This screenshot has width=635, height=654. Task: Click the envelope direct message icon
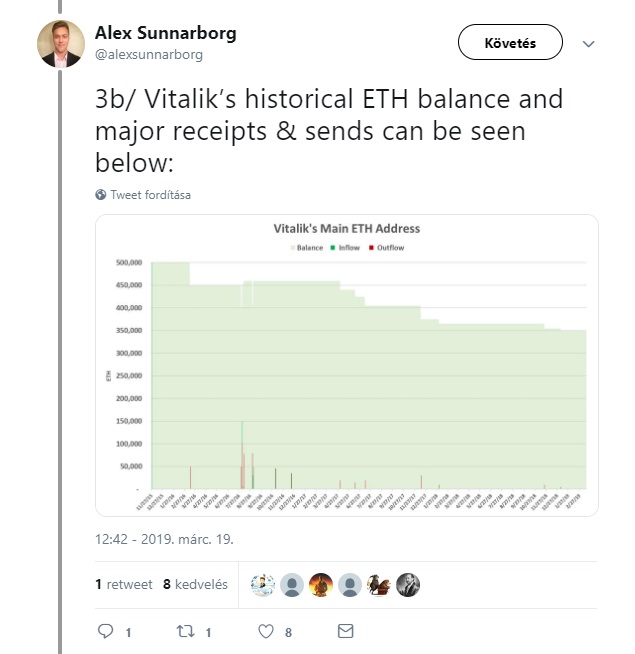[345, 631]
